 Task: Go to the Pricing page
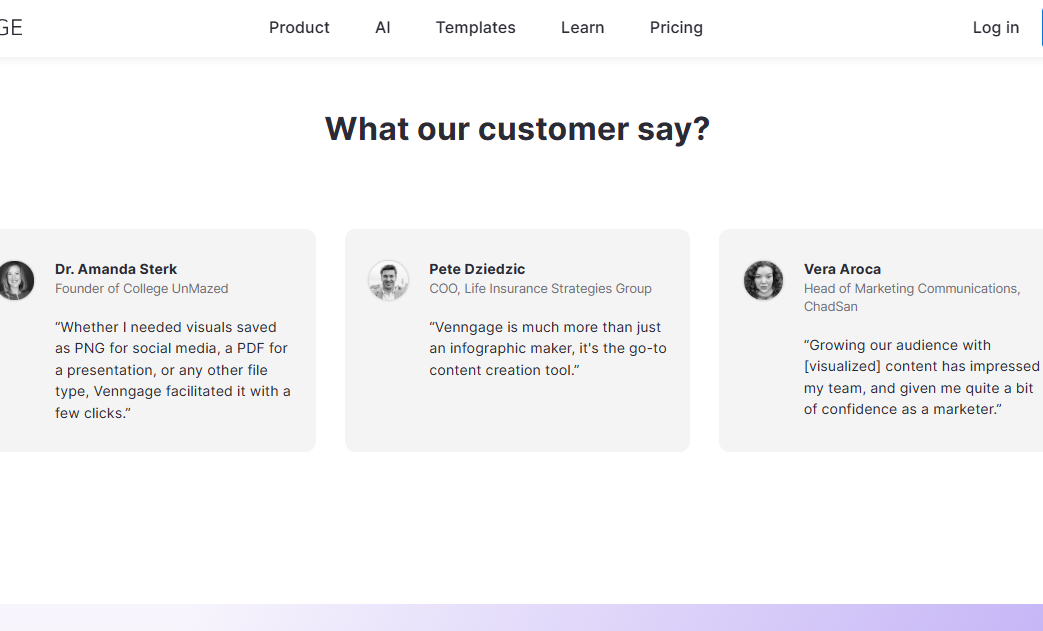pyautogui.click(x=676, y=27)
